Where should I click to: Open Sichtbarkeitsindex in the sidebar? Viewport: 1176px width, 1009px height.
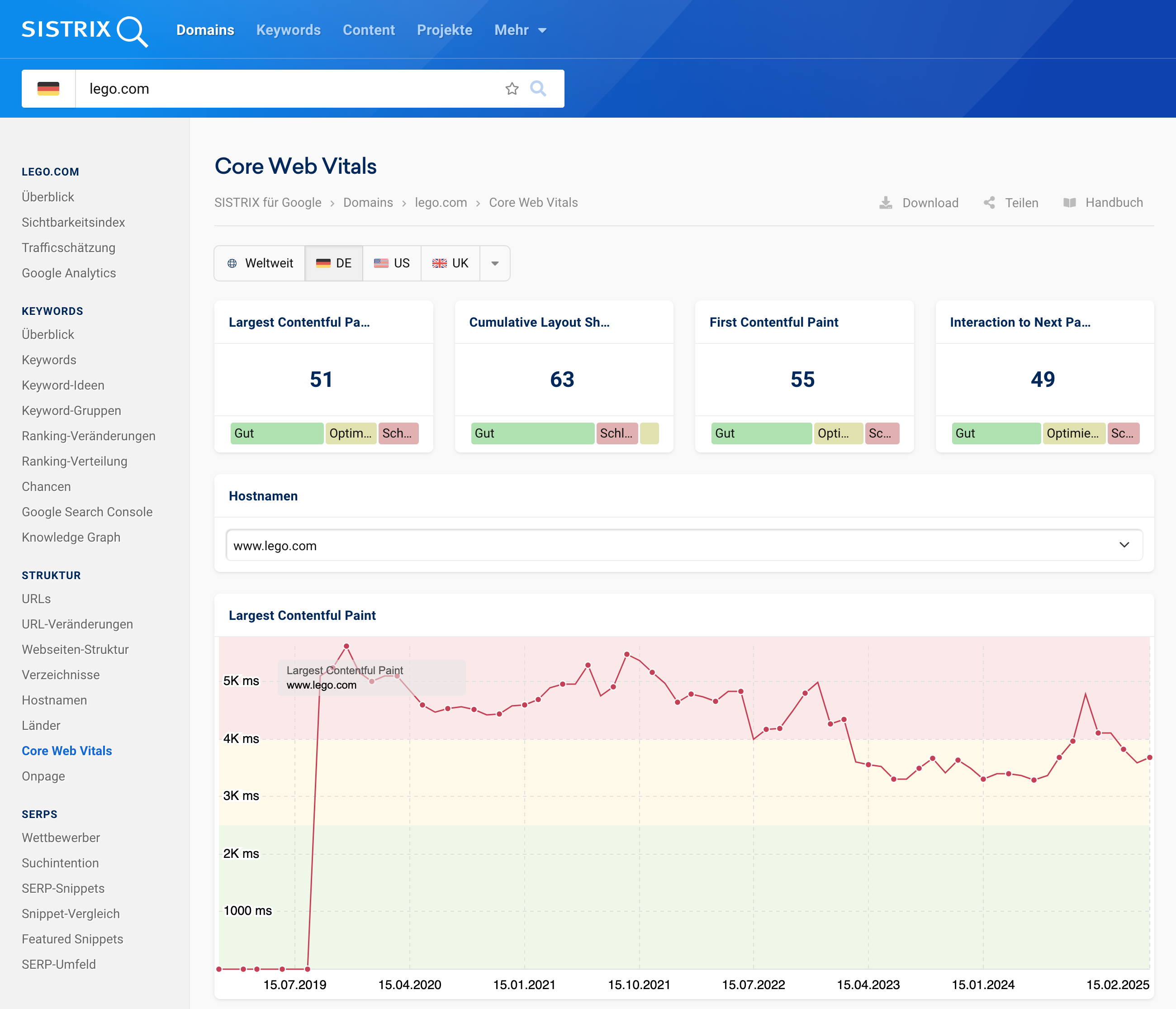click(x=73, y=222)
